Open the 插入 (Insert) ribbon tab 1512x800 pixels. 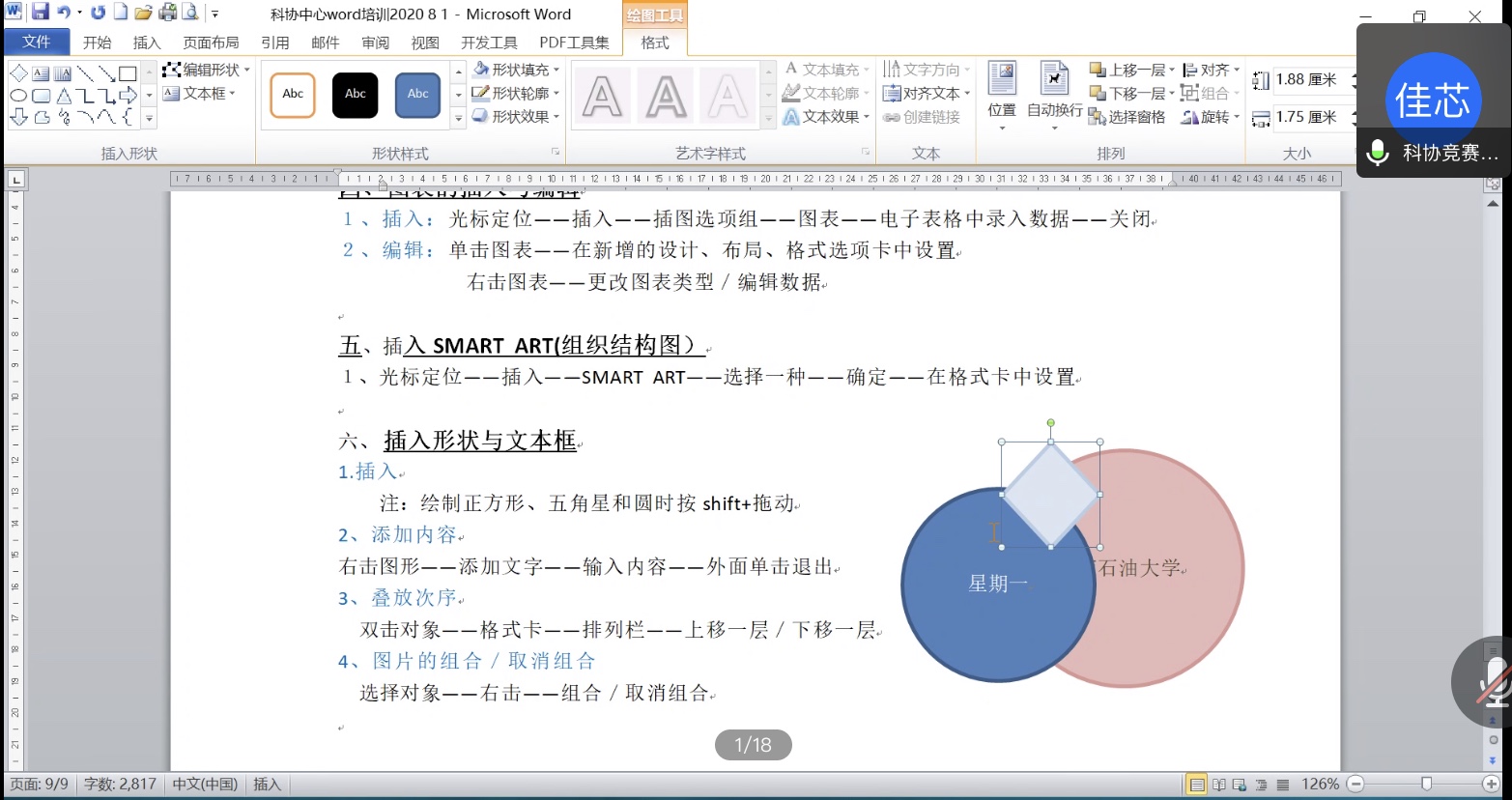coord(147,43)
